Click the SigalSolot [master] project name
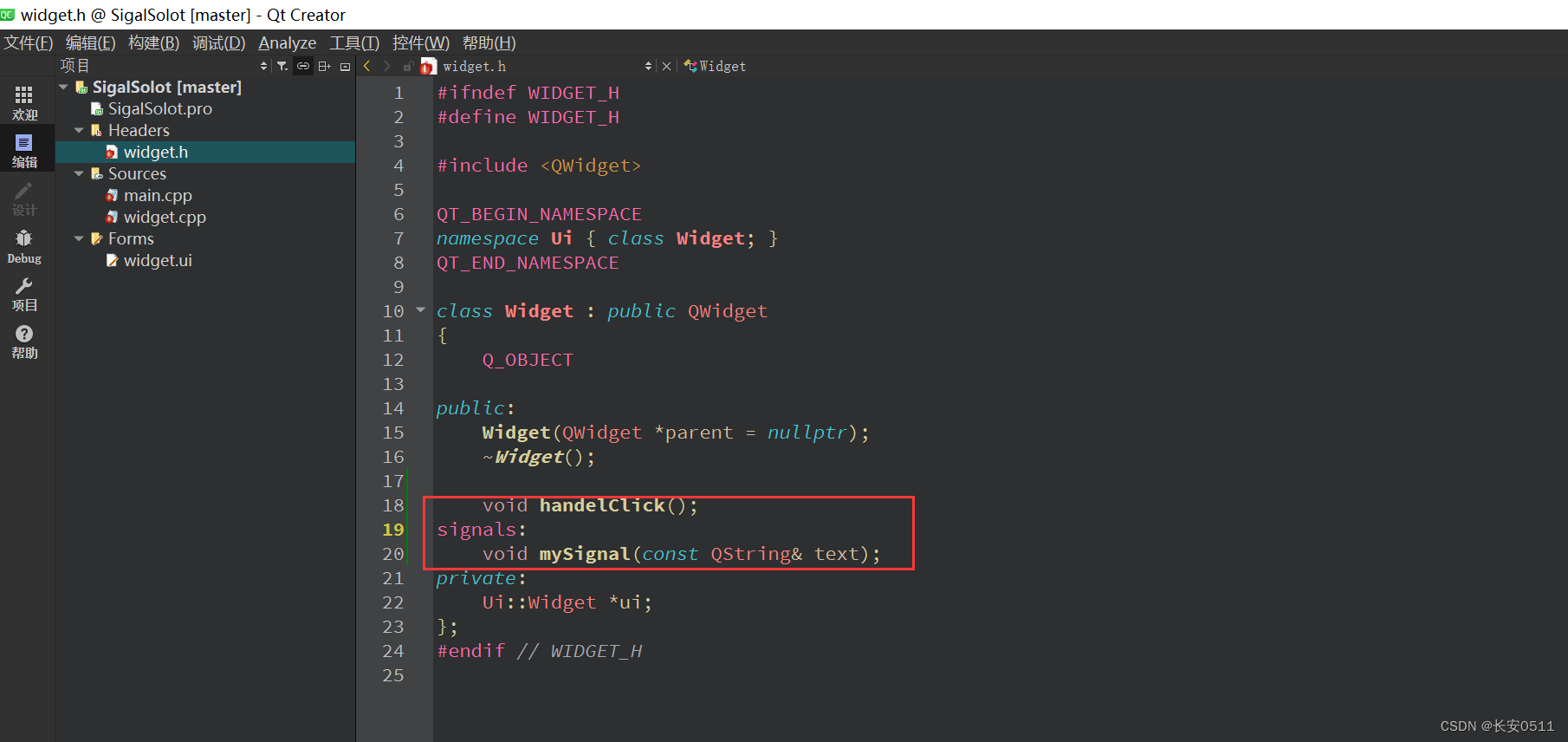Image resolution: width=1568 pixels, height=742 pixels. pos(167,87)
